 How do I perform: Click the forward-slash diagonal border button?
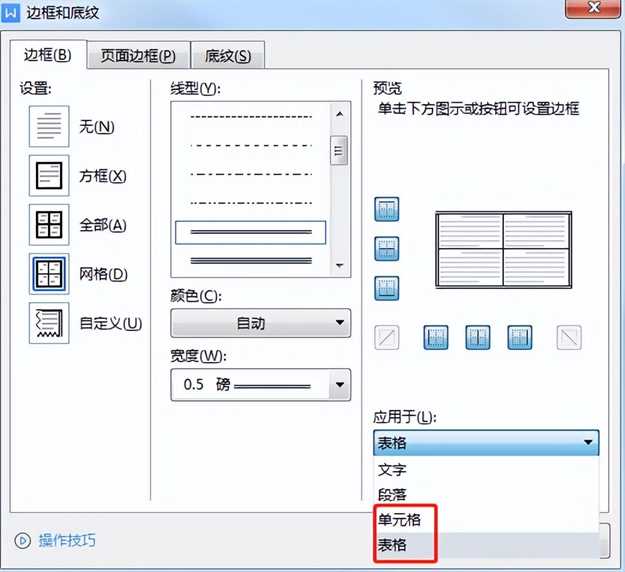pos(386,338)
